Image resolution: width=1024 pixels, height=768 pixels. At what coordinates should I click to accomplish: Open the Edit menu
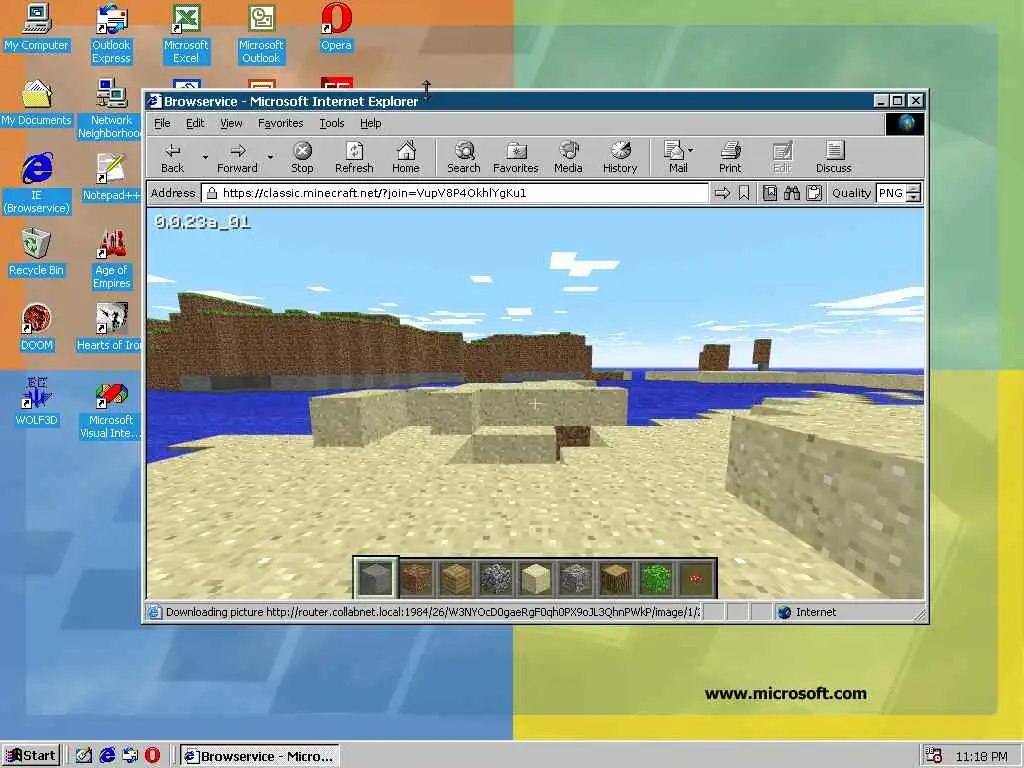195,123
